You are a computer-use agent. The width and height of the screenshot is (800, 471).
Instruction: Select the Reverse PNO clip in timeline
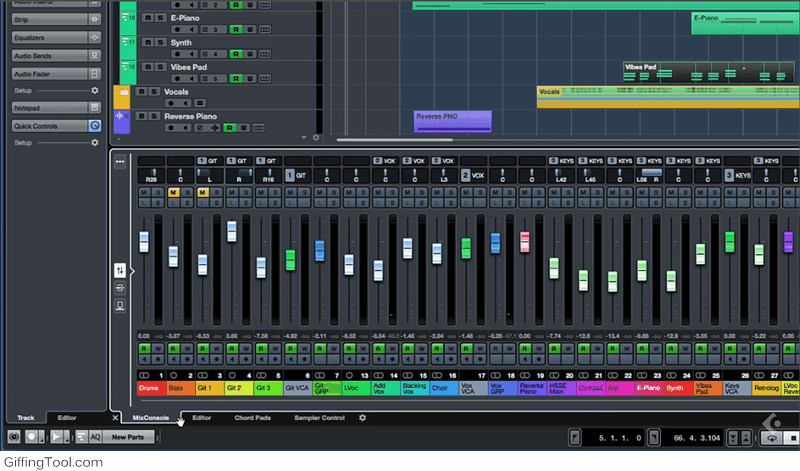coord(453,121)
